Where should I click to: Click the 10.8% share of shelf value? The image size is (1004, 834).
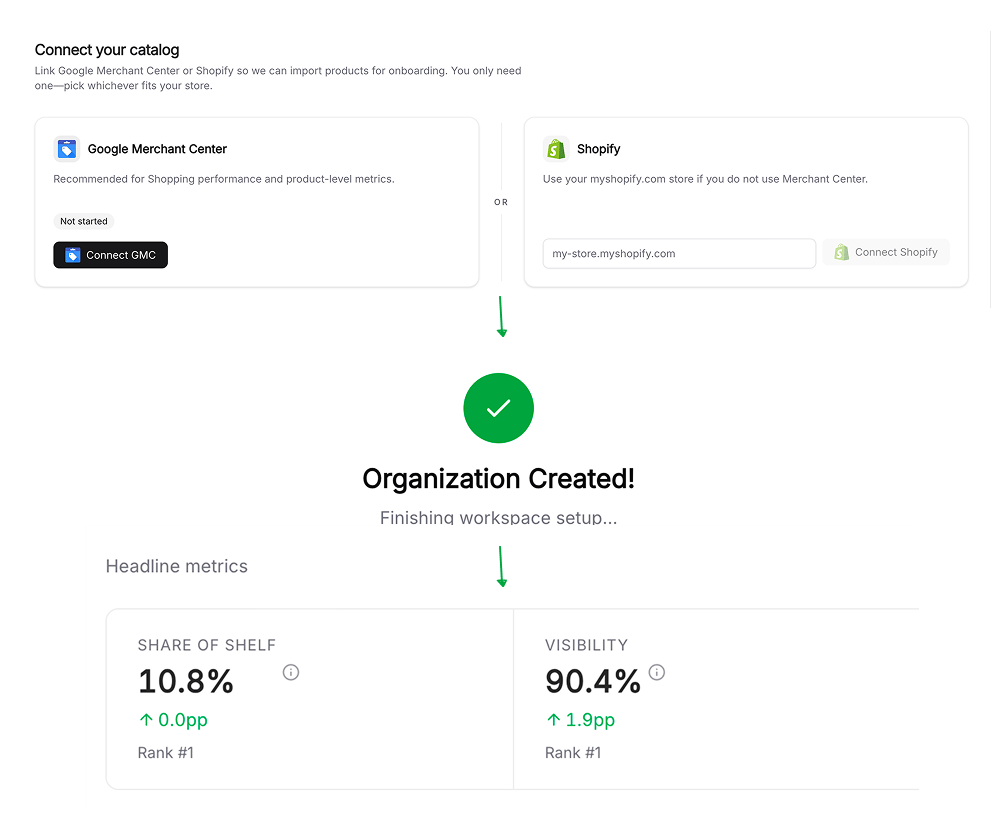pos(186,681)
